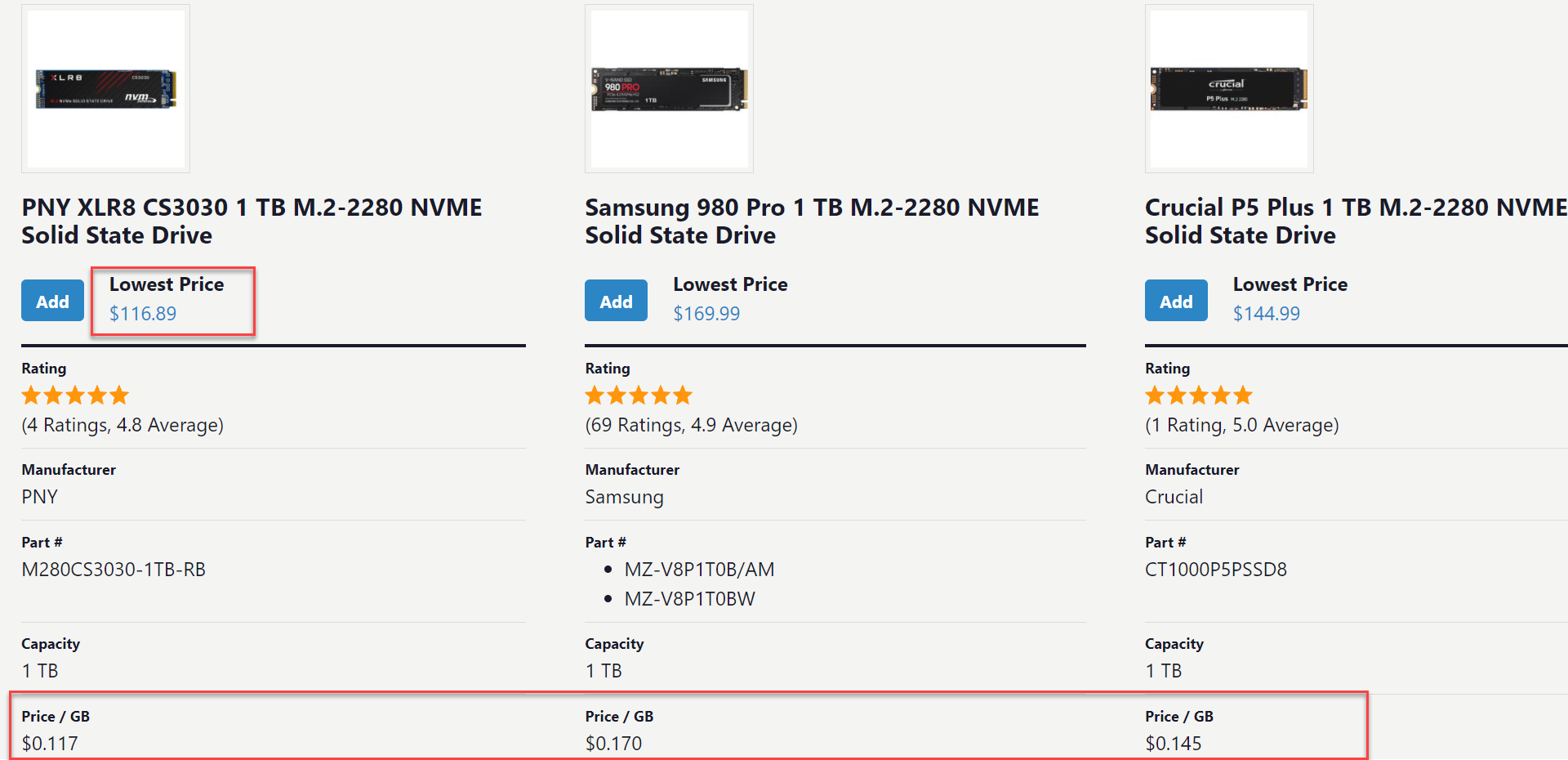Click the Capacity label in the Samsung column
Viewport: 1568px width, 760px height.
(614, 644)
